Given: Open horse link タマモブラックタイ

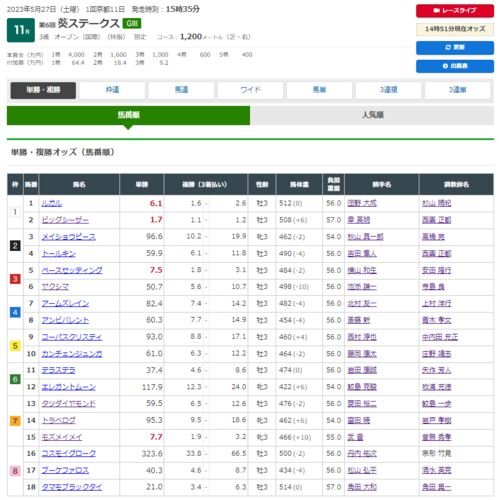Looking at the screenshot, I should [72, 487].
